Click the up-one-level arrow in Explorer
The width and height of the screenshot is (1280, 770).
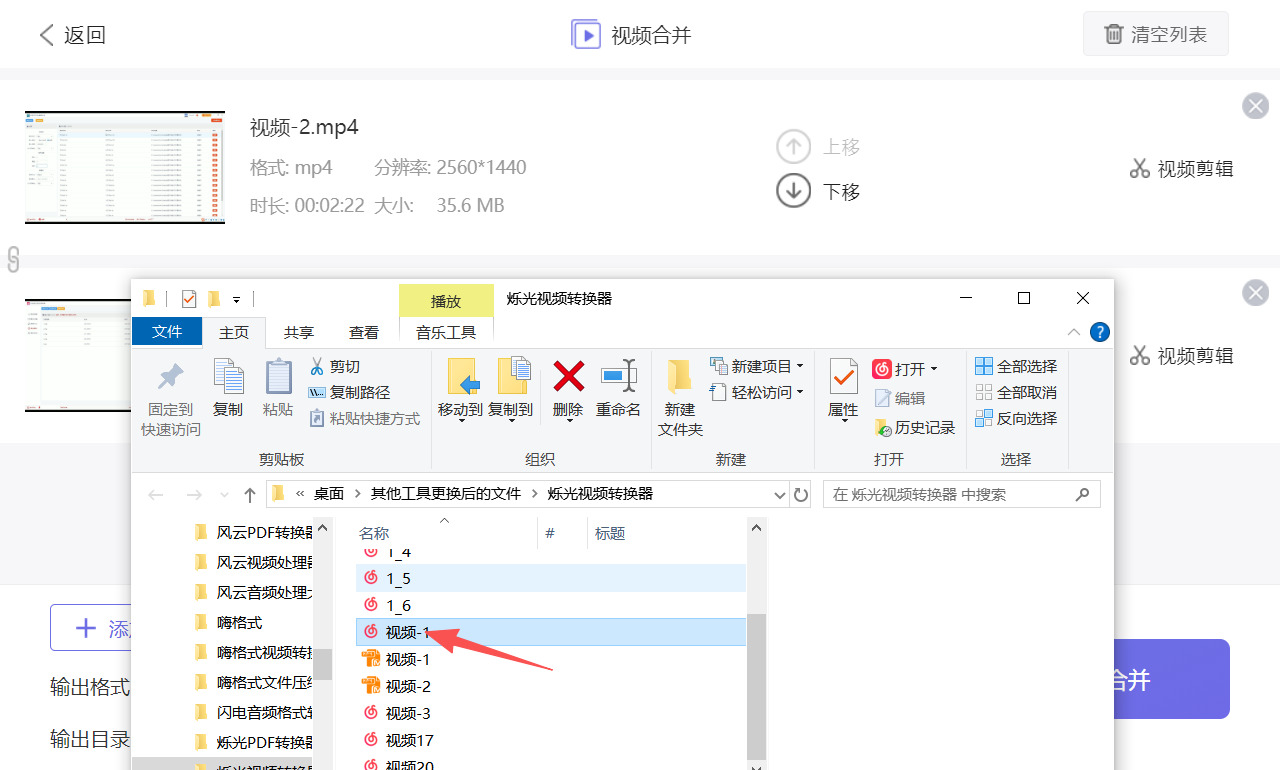pyautogui.click(x=250, y=494)
